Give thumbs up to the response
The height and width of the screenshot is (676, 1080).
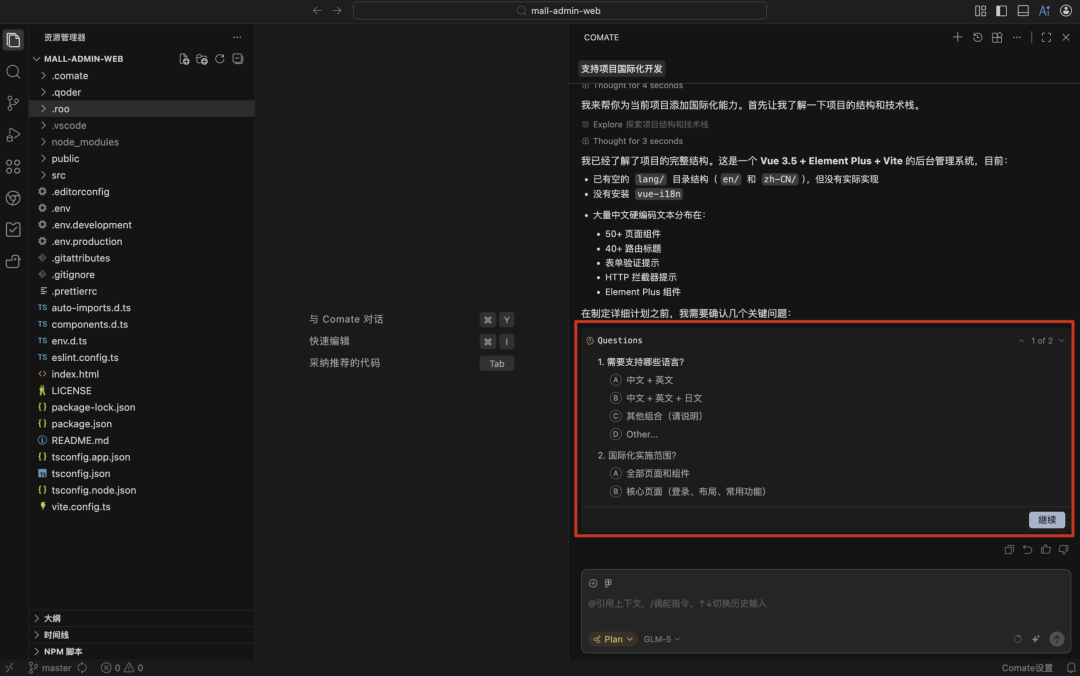click(1046, 549)
